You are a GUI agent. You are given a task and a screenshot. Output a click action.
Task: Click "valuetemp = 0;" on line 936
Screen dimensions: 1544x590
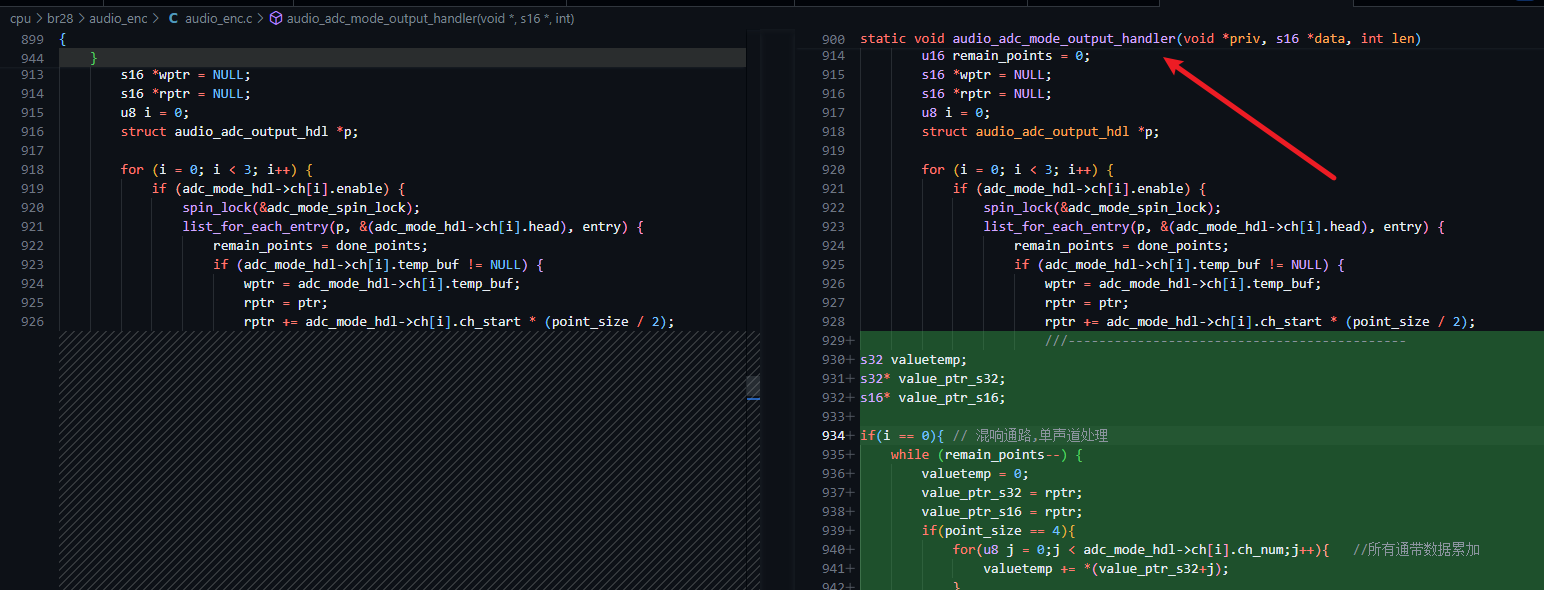(975, 474)
